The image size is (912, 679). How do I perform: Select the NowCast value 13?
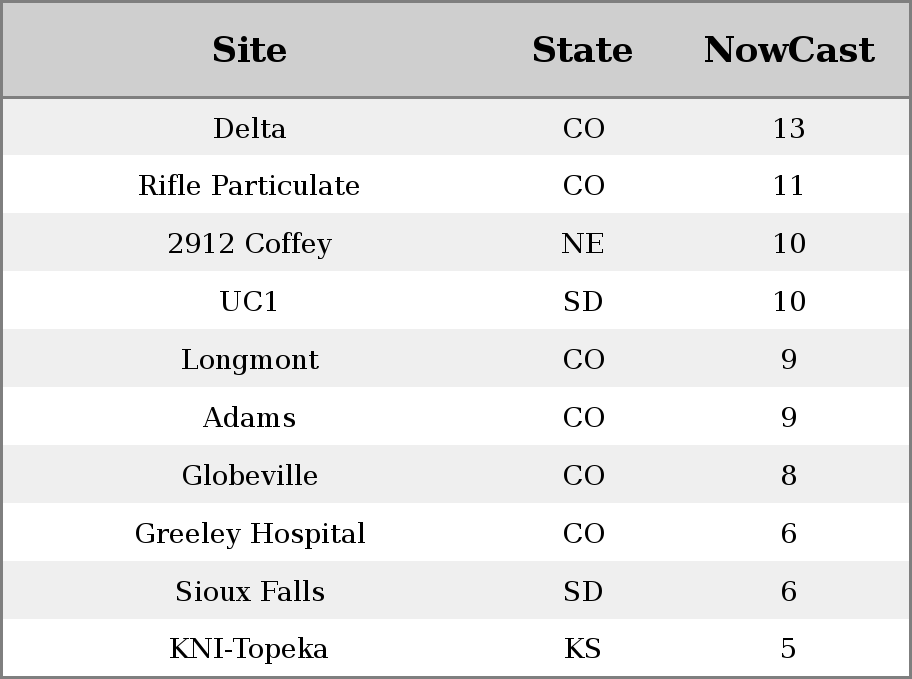(789, 128)
